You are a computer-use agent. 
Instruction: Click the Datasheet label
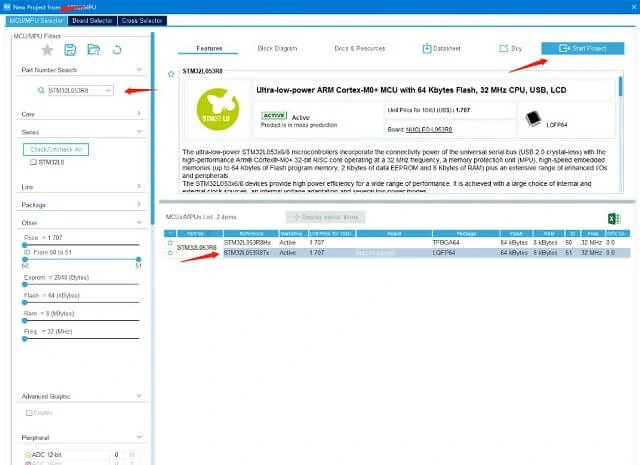pos(447,48)
